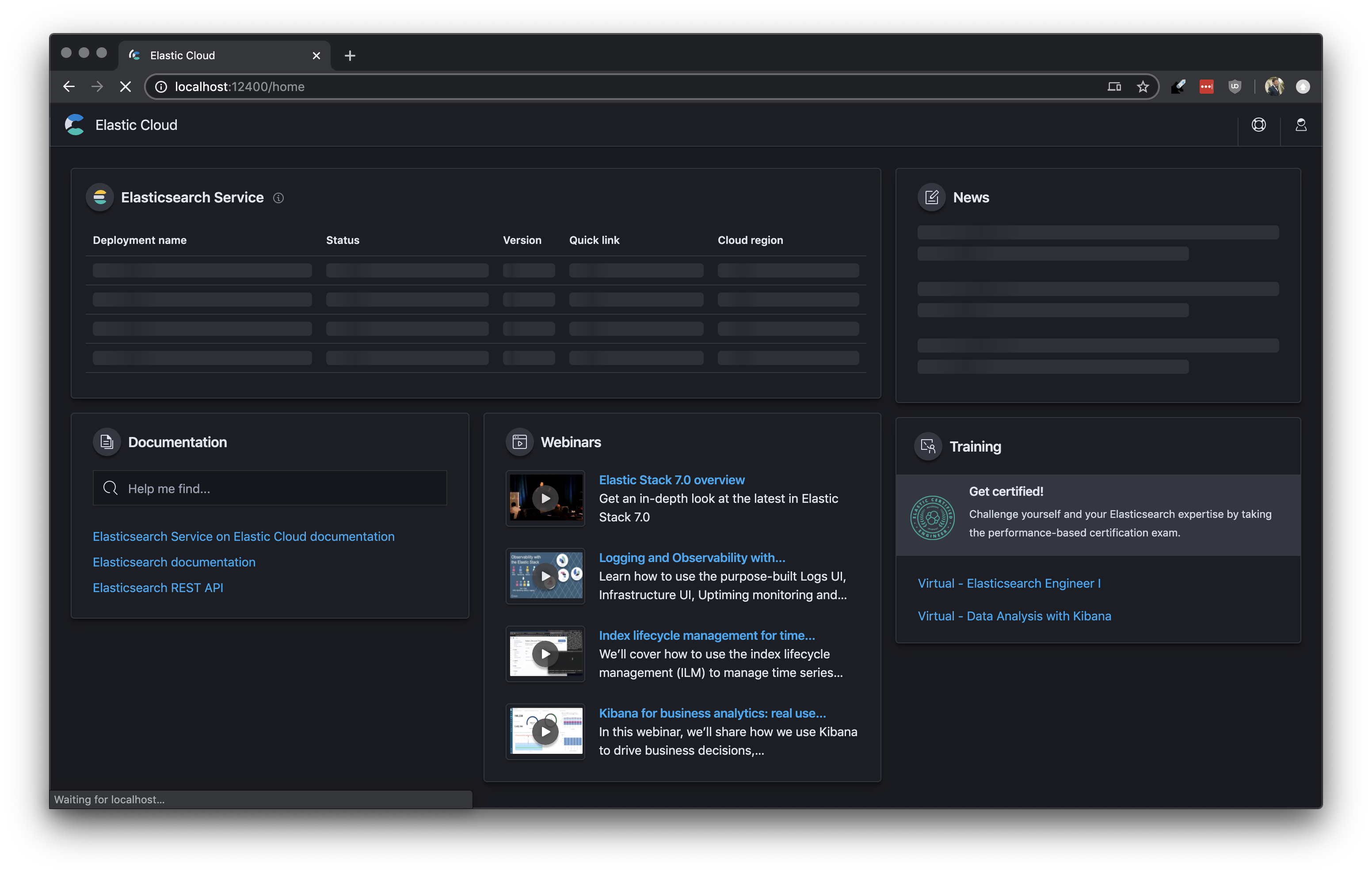The image size is (1372, 874).
Task: Click the News pencil-note icon
Action: (932, 197)
